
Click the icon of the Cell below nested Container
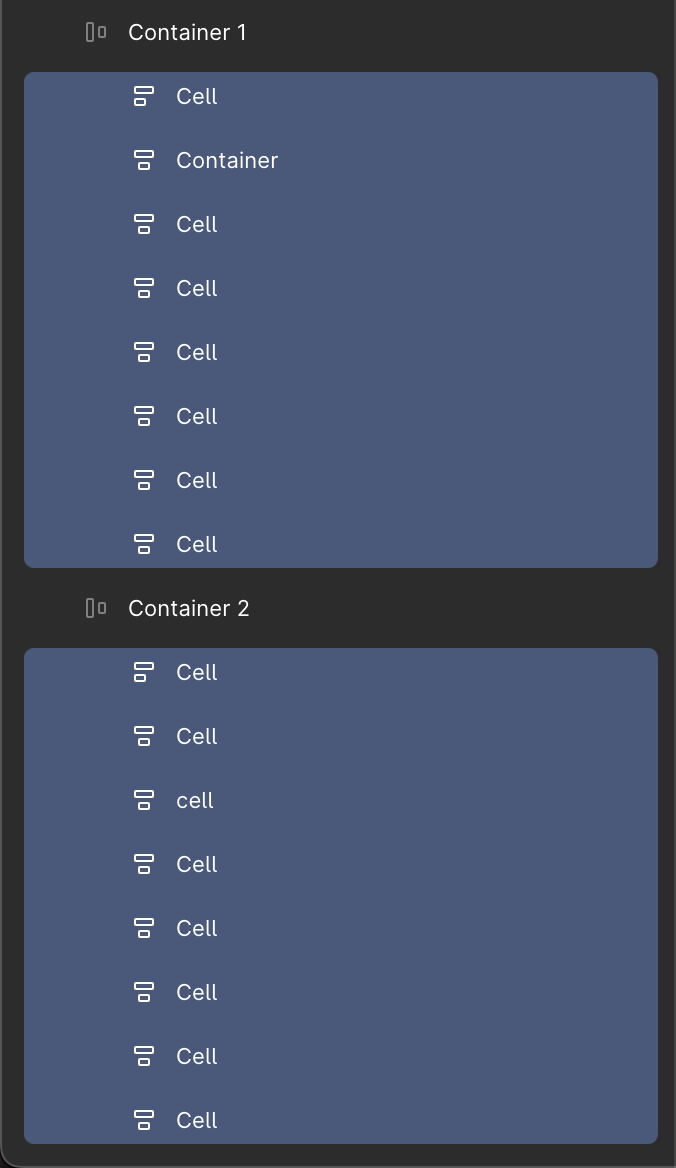coord(144,224)
